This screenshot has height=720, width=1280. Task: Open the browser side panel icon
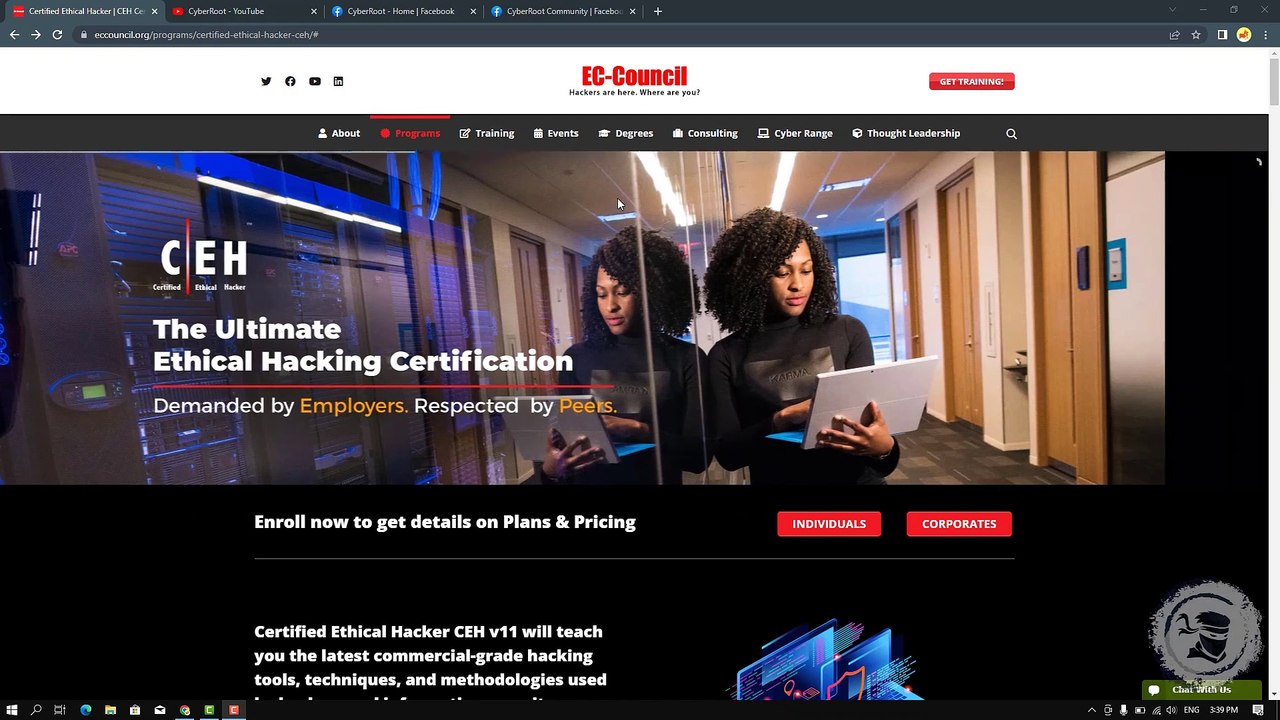[1222, 35]
